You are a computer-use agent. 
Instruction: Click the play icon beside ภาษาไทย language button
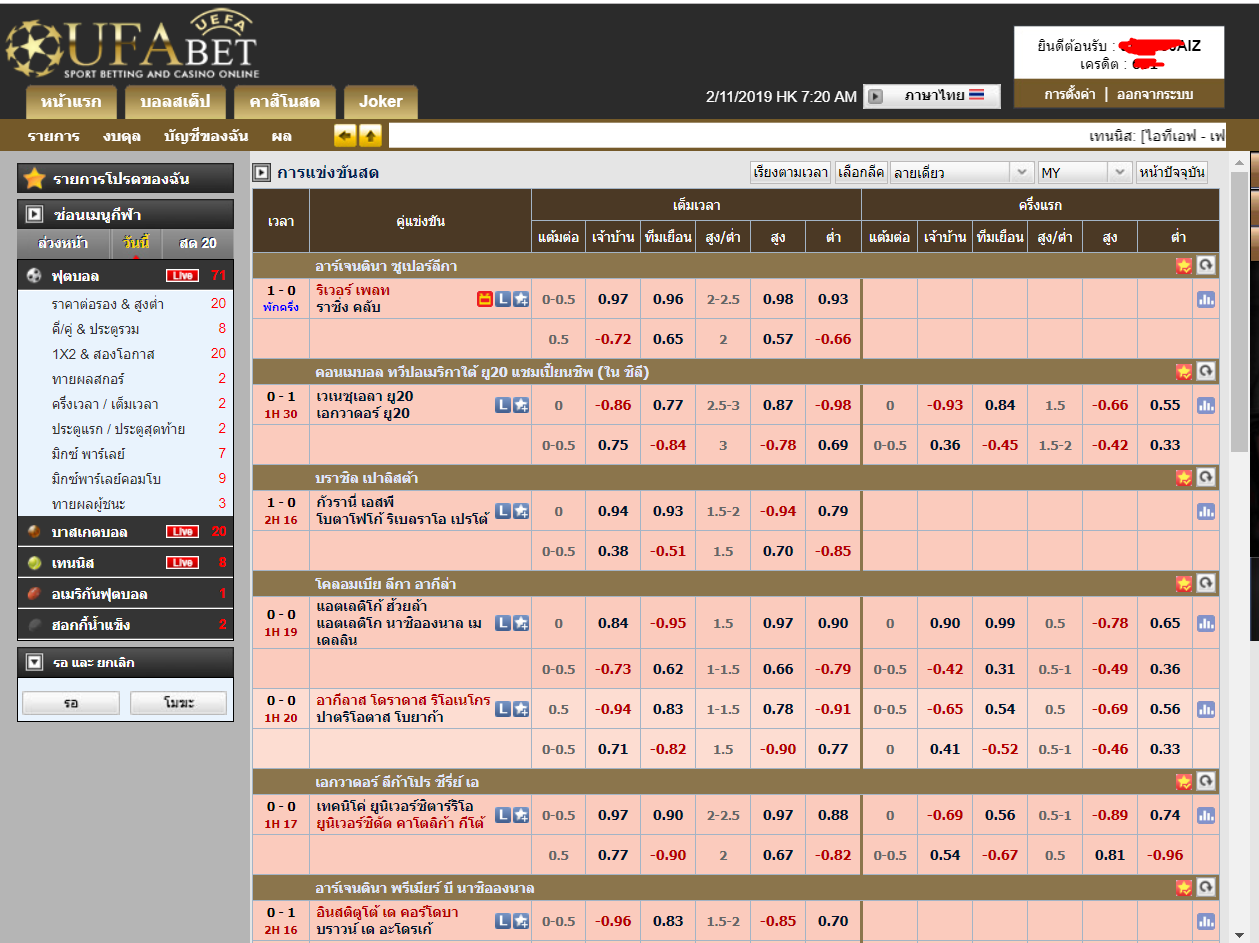pyautogui.click(x=875, y=96)
